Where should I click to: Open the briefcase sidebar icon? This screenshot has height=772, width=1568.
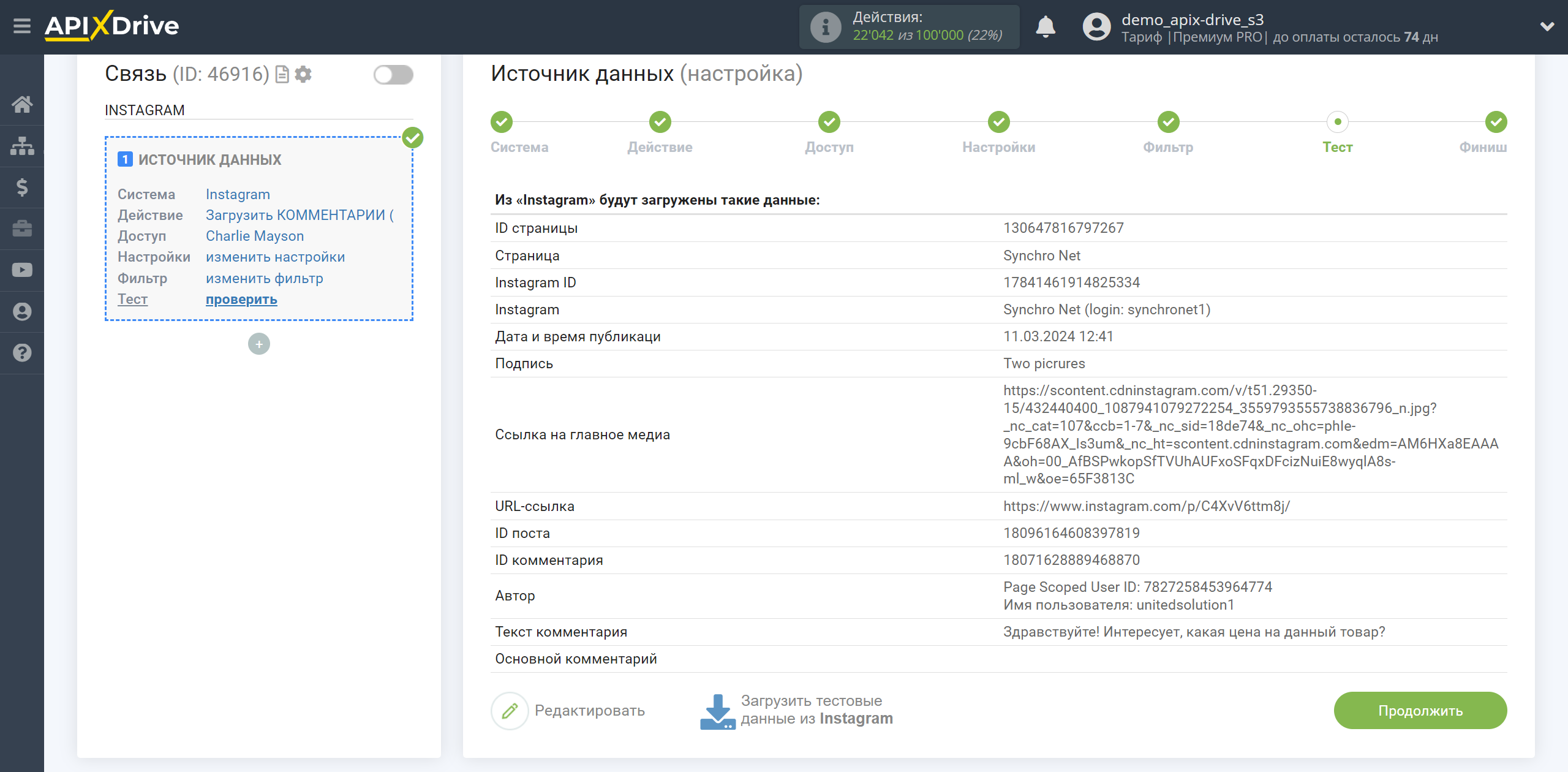[22, 229]
